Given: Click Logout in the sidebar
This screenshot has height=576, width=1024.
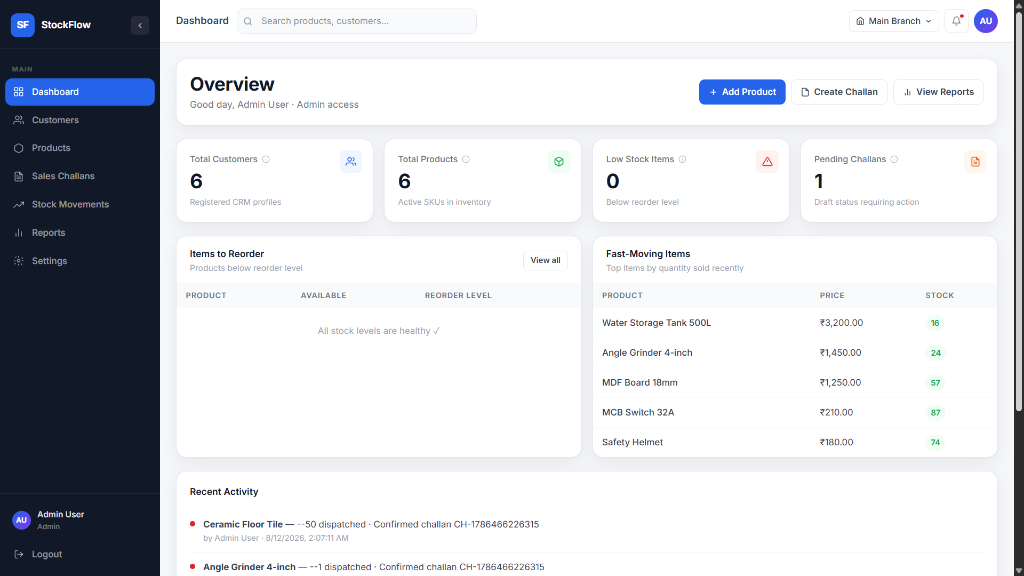Looking at the screenshot, I should (80, 554).
